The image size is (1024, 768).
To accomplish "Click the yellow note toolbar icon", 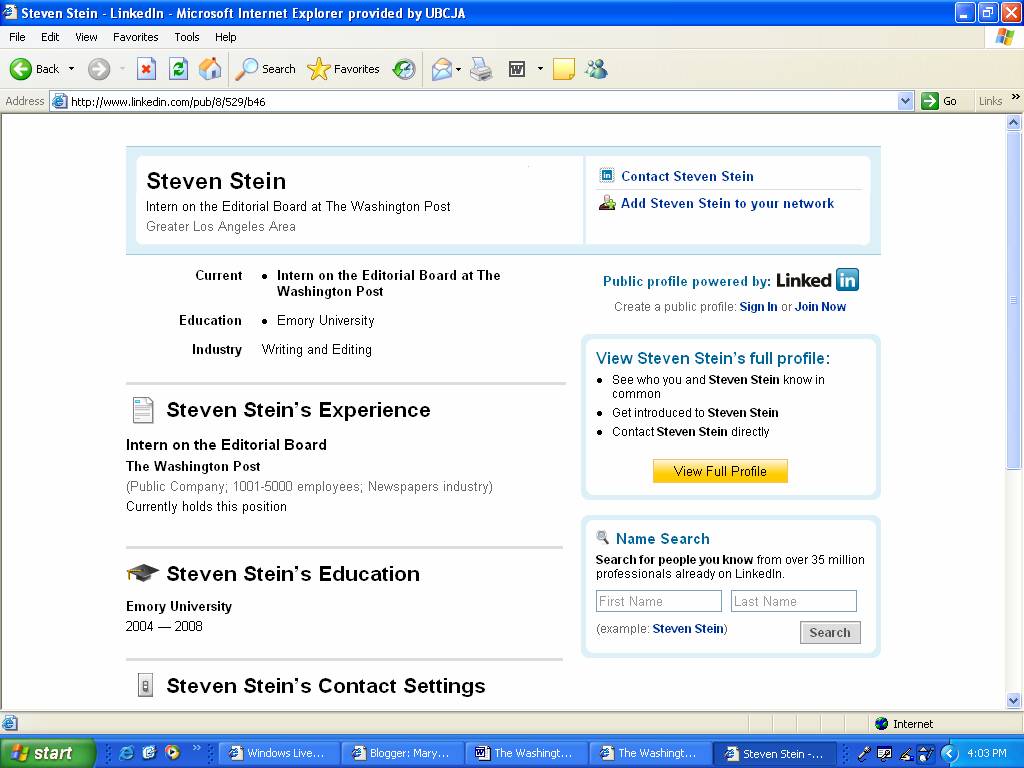I will coord(564,69).
